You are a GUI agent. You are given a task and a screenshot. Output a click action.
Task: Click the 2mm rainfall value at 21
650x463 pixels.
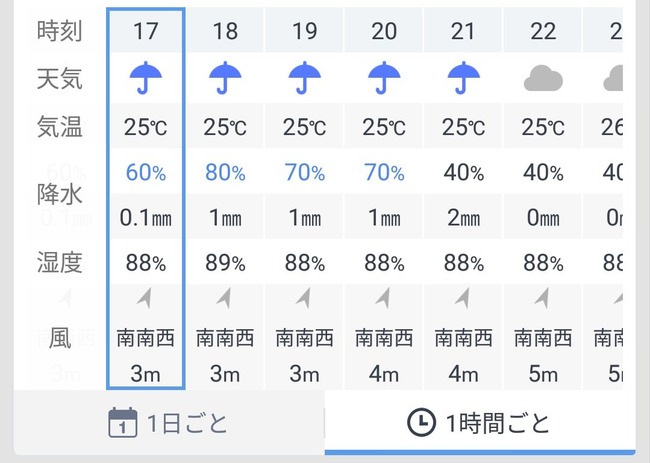click(463, 218)
